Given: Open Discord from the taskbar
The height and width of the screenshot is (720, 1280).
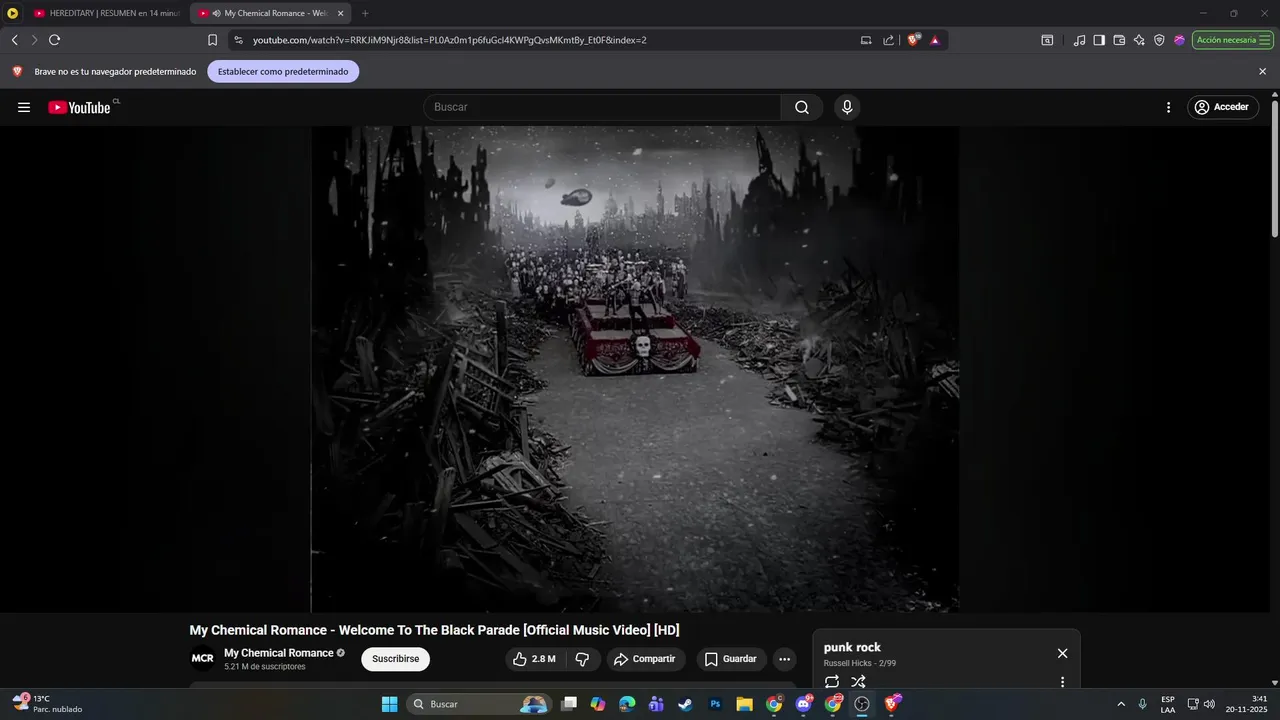Looking at the screenshot, I should click(804, 704).
